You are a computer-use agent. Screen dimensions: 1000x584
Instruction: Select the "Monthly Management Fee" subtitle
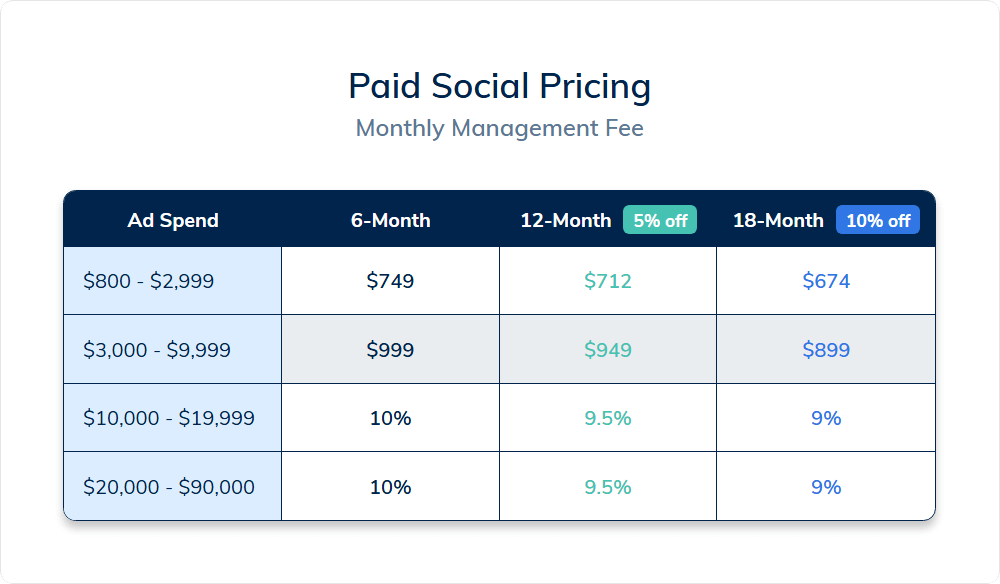click(499, 128)
